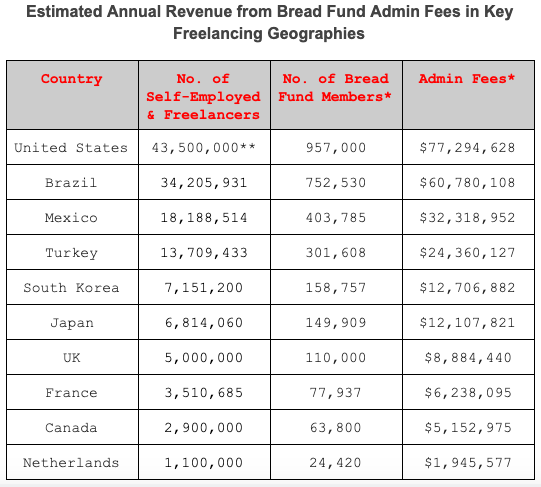Click the Turkey country cell

click(72, 252)
